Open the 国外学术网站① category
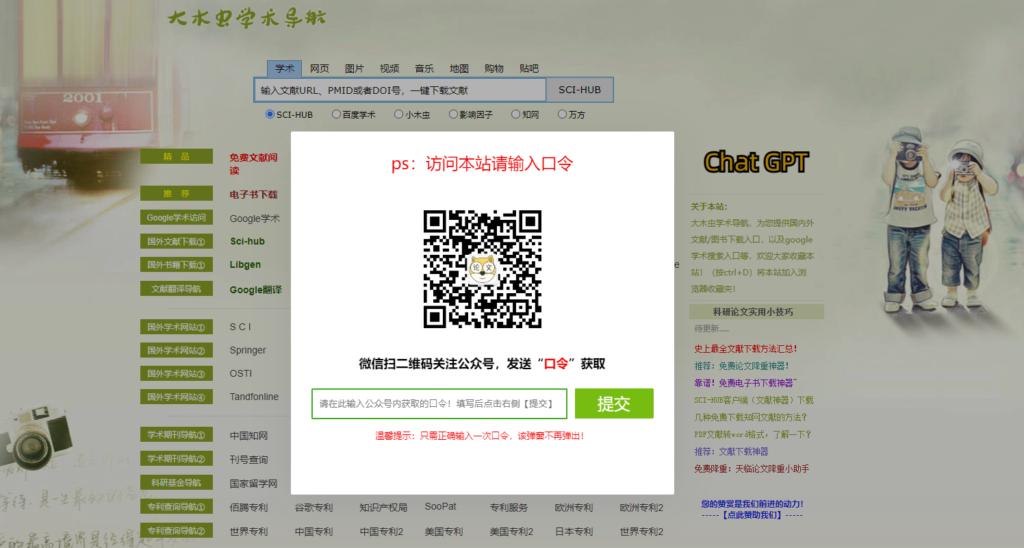The image size is (1024, 548). 176,327
